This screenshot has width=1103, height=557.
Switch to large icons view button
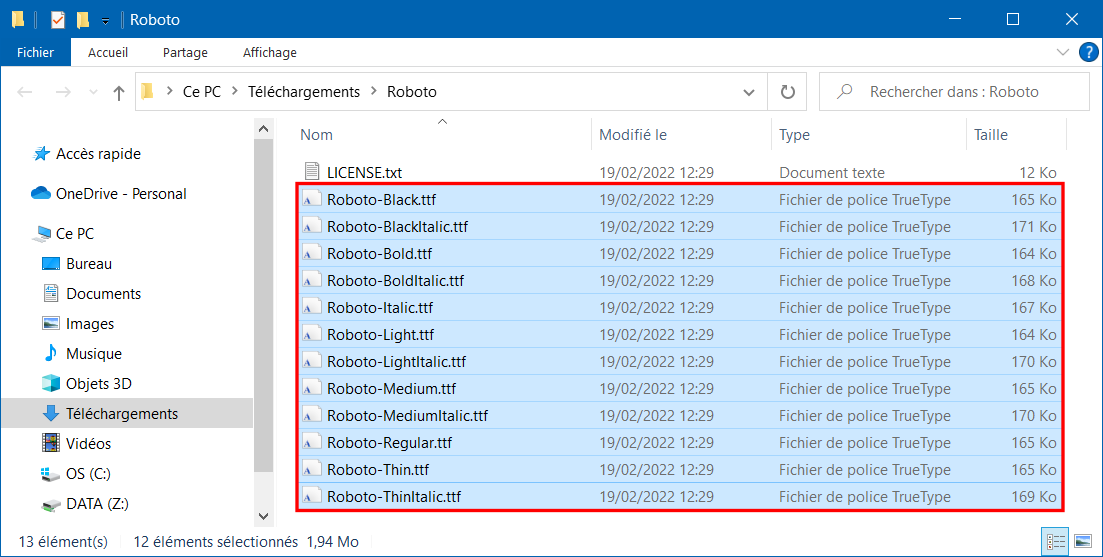coord(1083,541)
